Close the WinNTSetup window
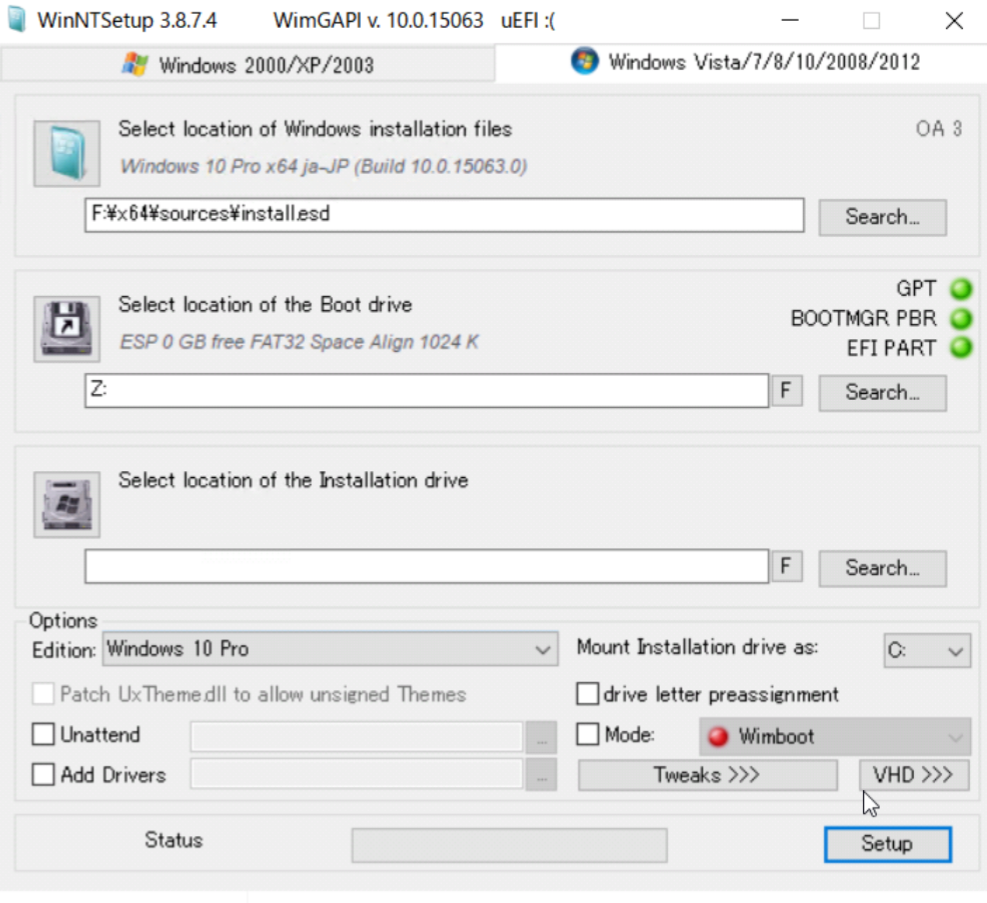Image resolution: width=987 pixels, height=903 pixels. pos(954,20)
